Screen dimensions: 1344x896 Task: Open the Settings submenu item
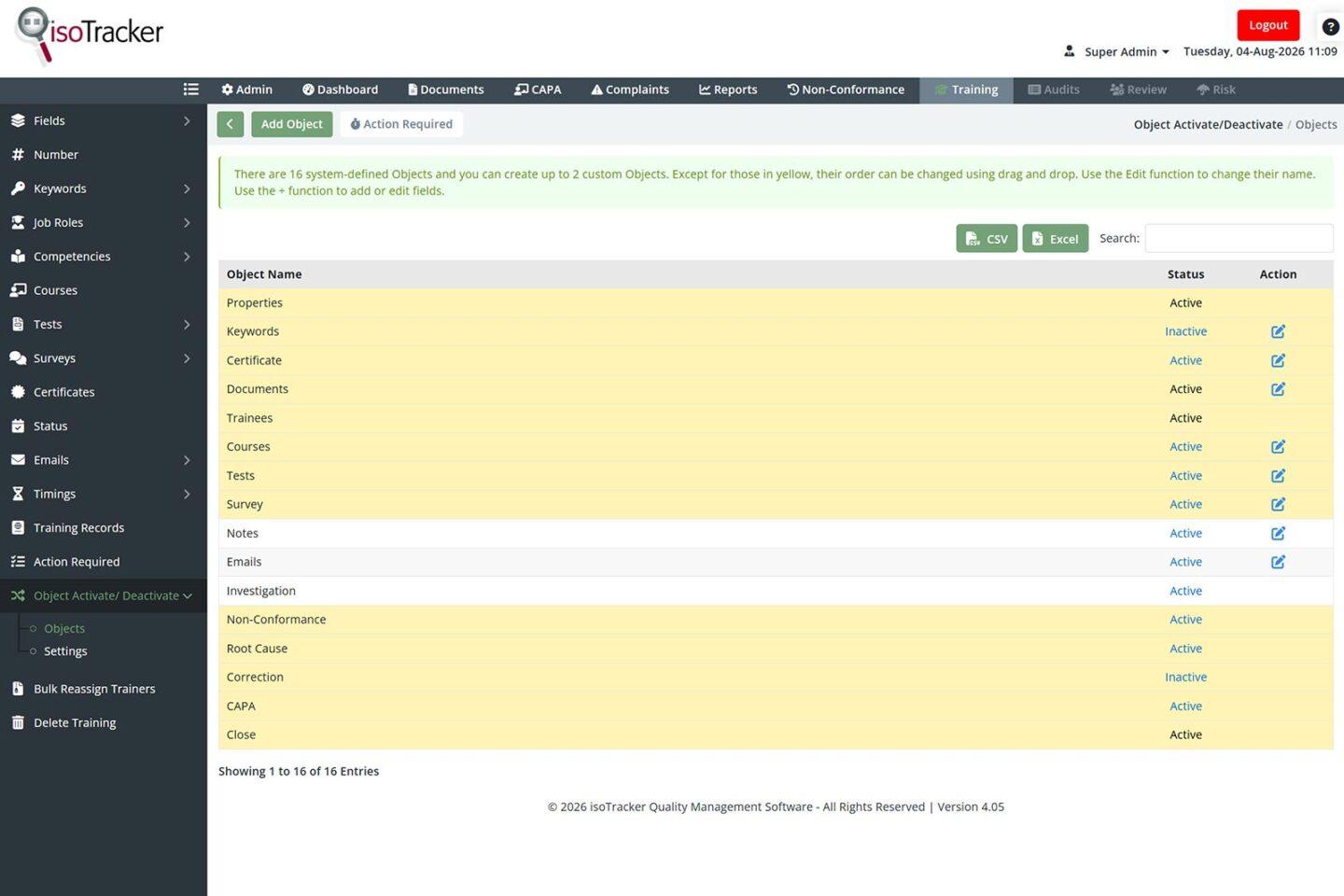pos(65,651)
